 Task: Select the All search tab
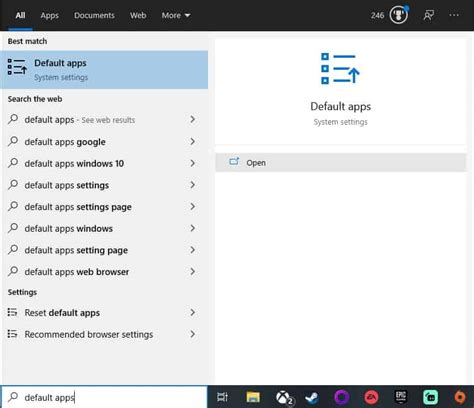point(20,15)
